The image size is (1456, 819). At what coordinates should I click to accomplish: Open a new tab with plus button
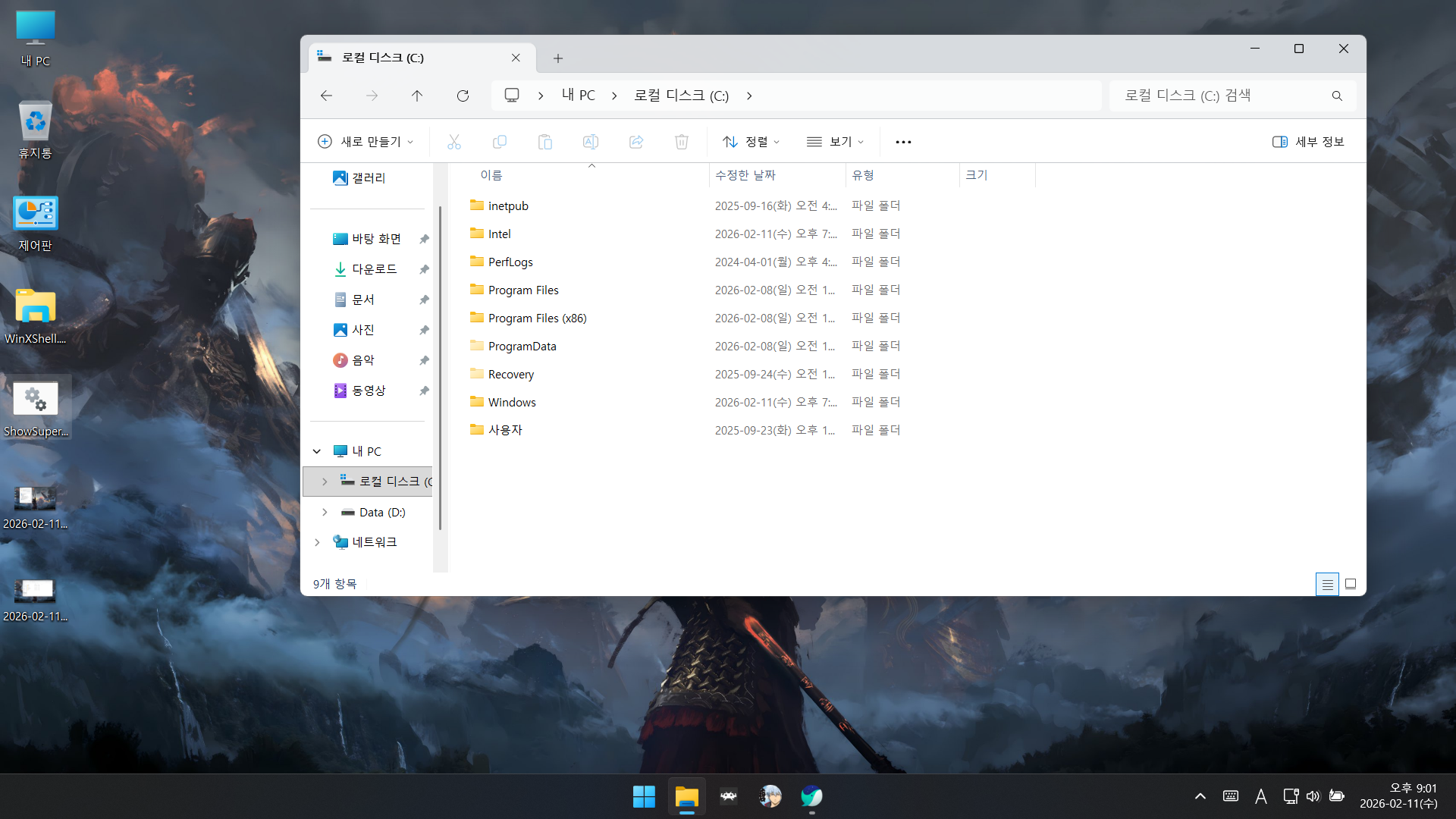point(558,58)
